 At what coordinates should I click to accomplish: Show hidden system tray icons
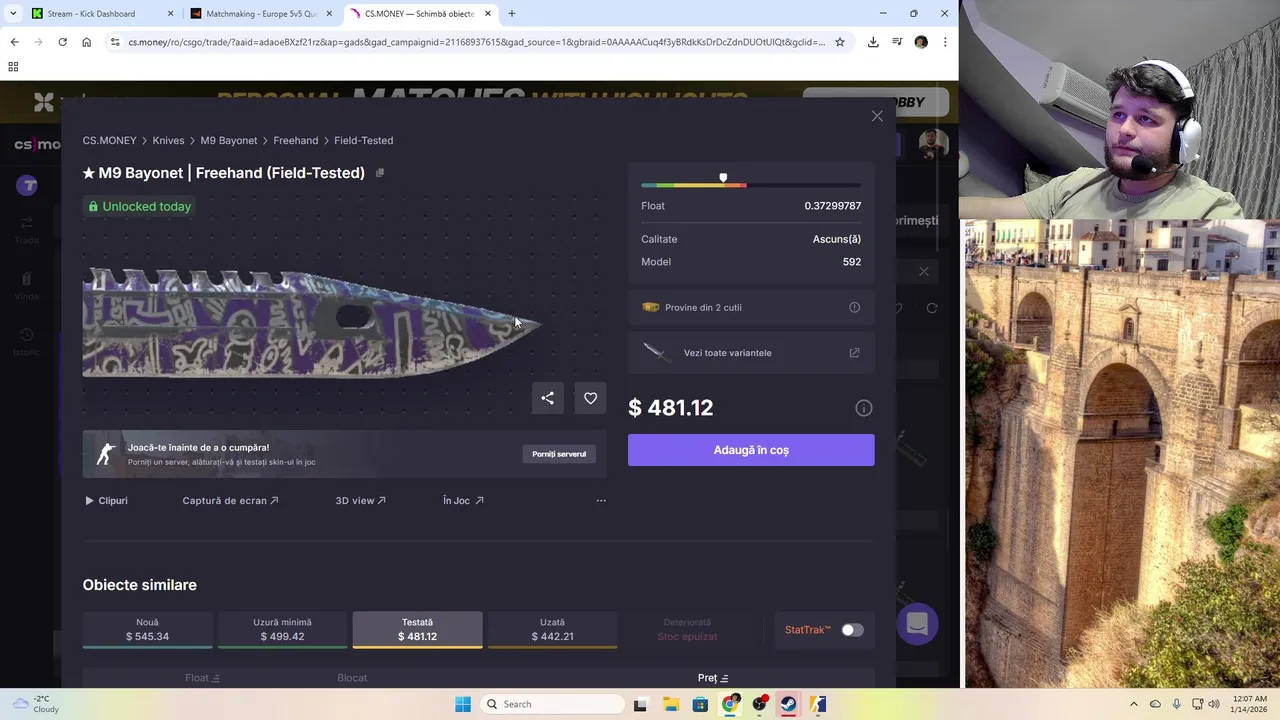[1133, 704]
